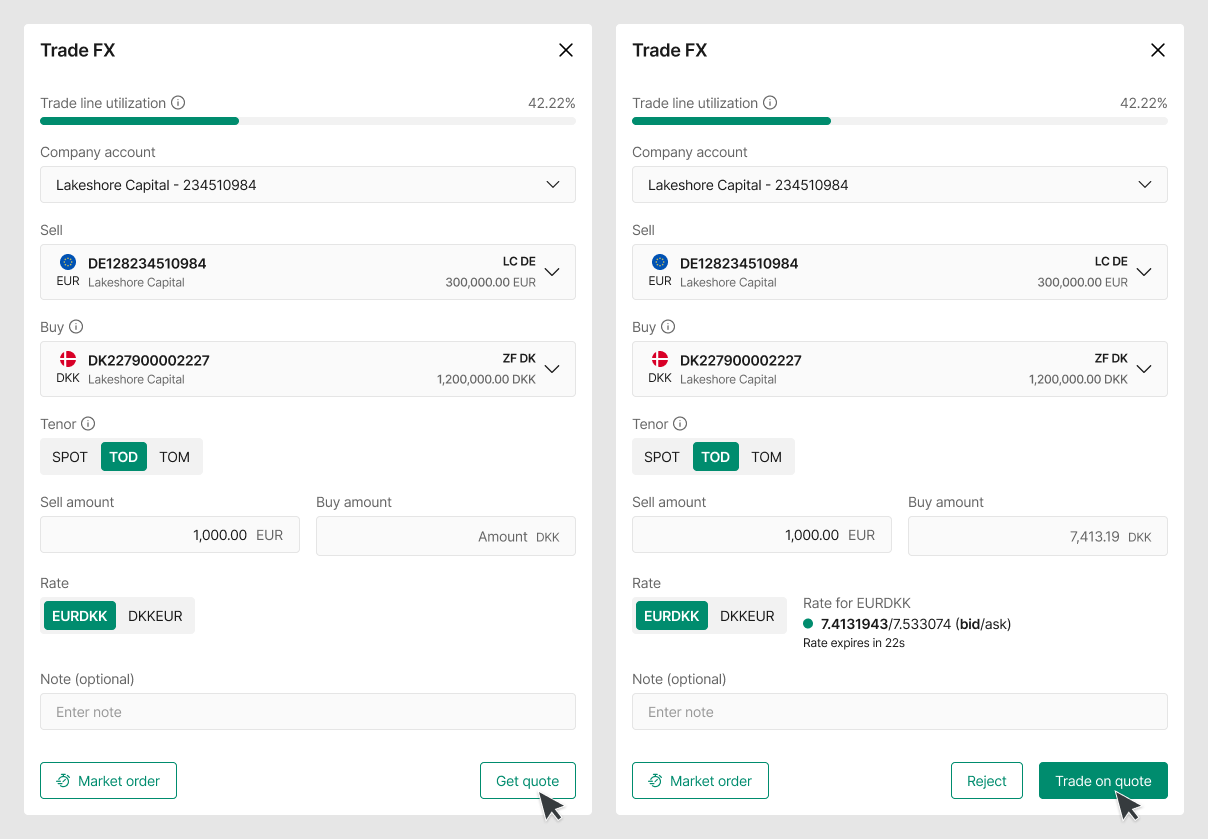
Task: Choose DKKEUR rate direction in left panel
Action: coord(155,616)
